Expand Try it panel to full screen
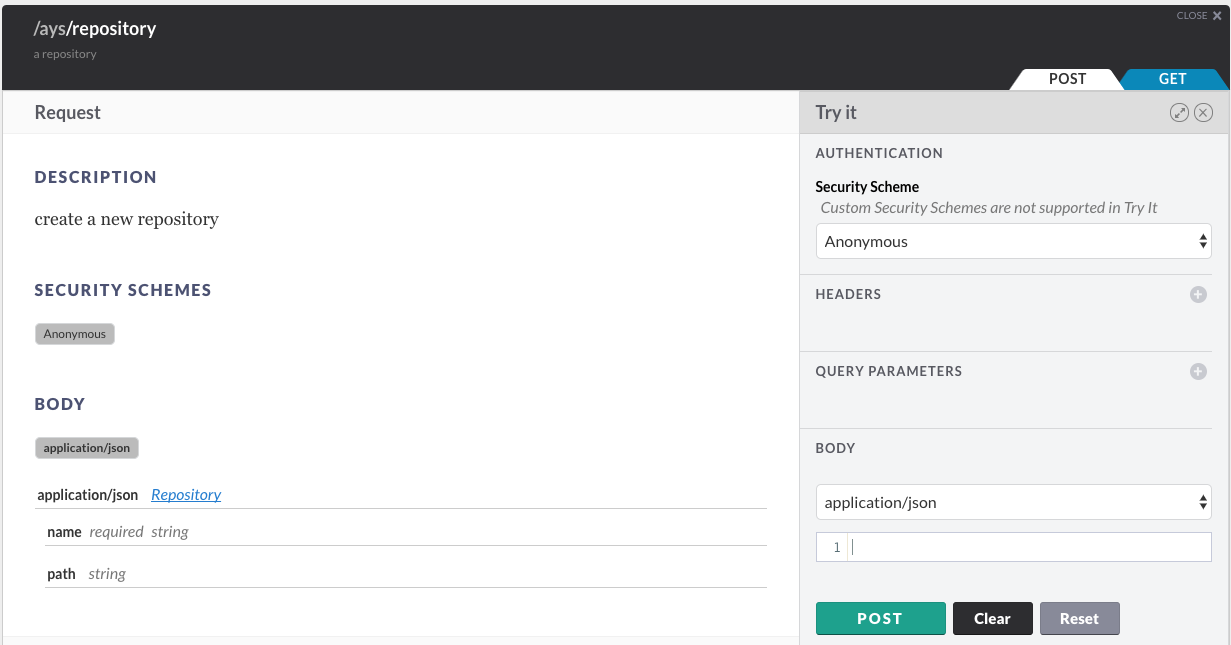Image resolution: width=1231 pixels, height=645 pixels. pyautogui.click(x=1180, y=113)
